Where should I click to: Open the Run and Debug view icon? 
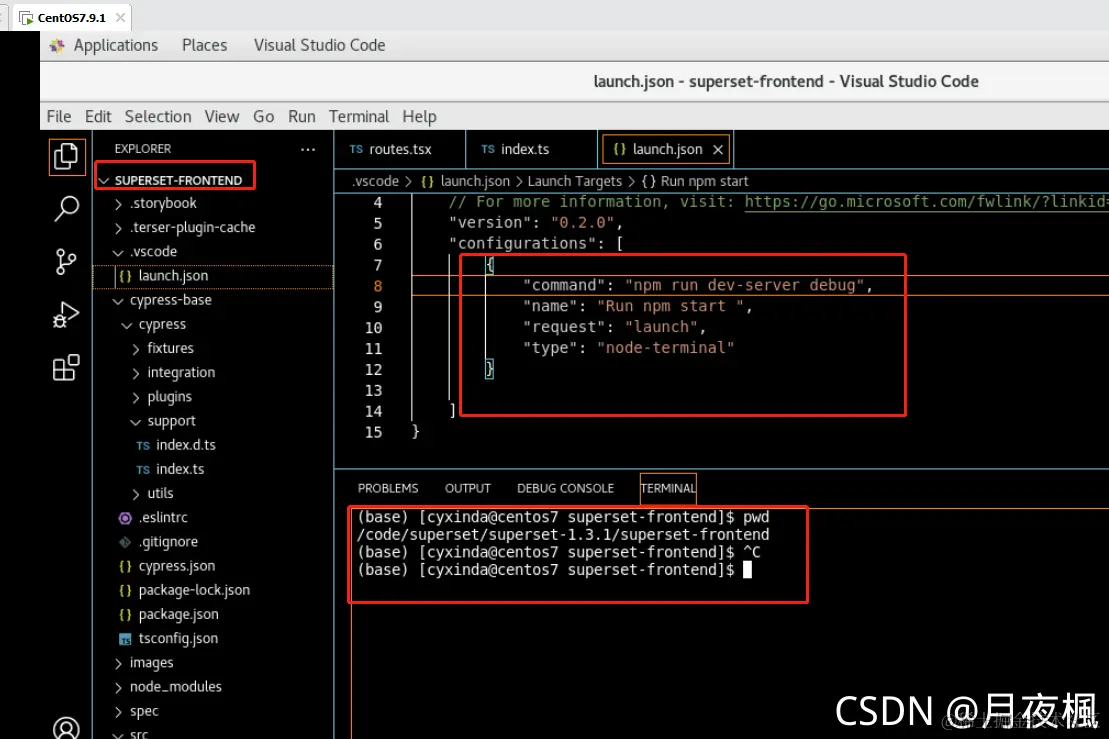[x=66, y=315]
